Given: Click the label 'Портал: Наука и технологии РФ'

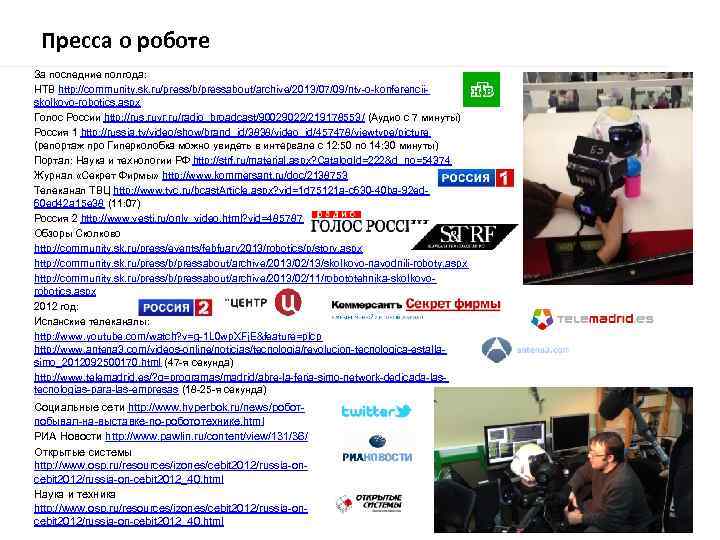Looking at the screenshot, I should pyautogui.click(x=112, y=160).
